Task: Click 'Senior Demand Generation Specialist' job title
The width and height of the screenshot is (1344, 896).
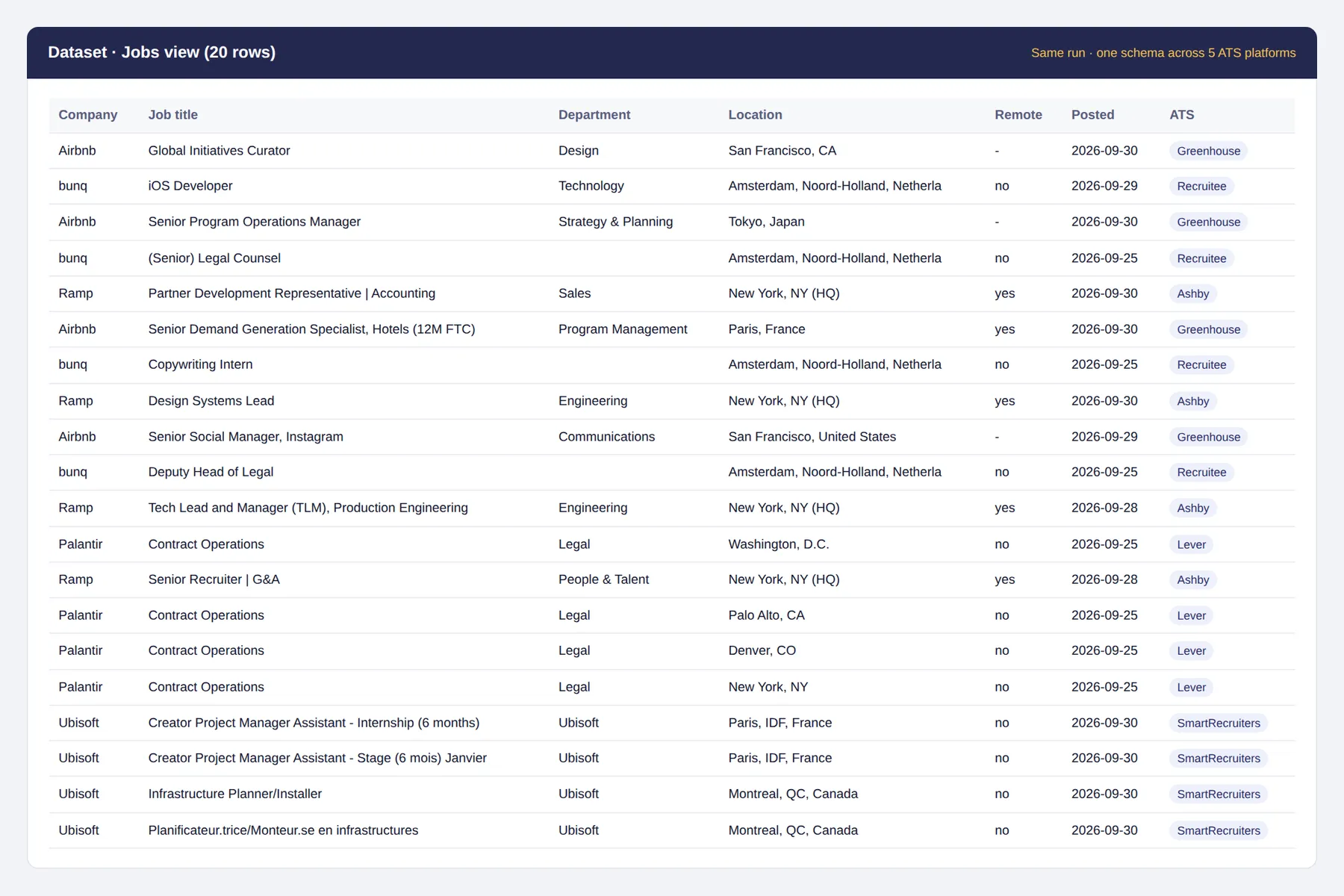Action: 311,329
